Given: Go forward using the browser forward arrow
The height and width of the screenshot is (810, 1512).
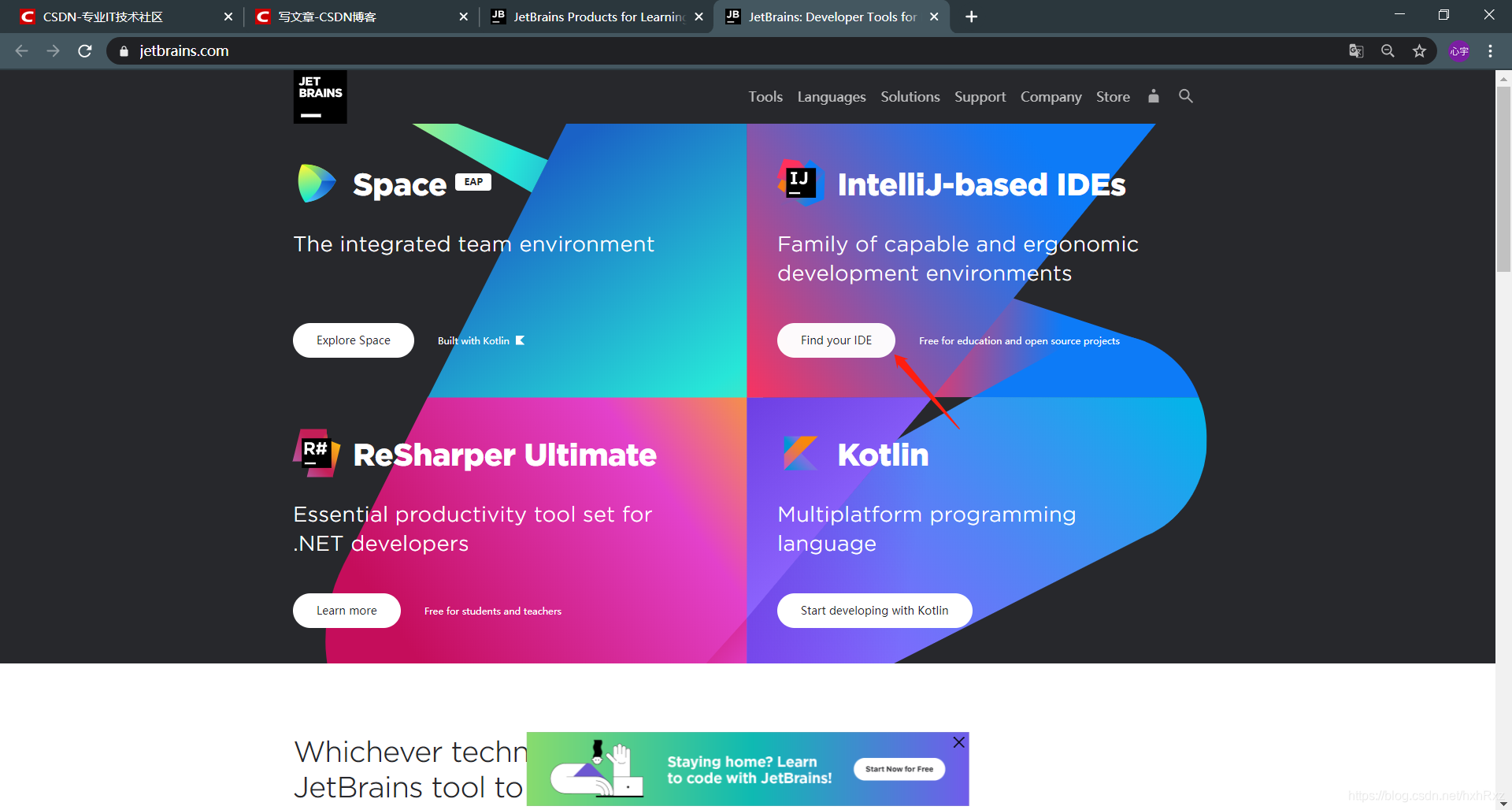Looking at the screenshot, I should (x=54, y=51).
